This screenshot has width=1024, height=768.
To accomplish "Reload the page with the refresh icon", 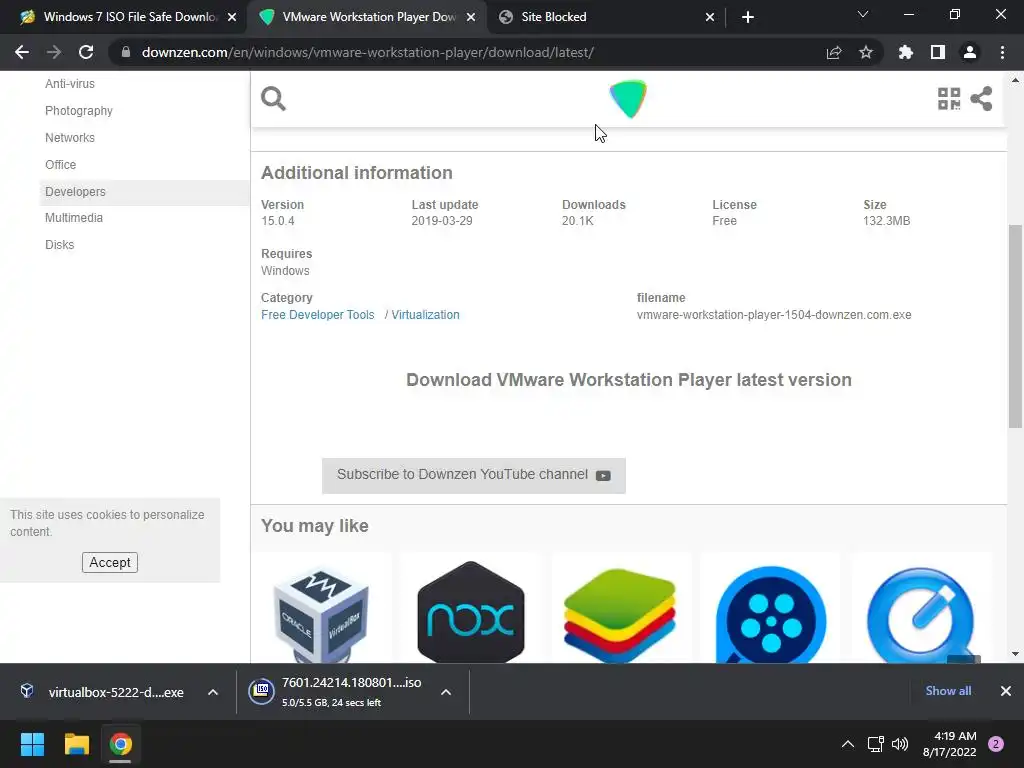I will [86, 52].
